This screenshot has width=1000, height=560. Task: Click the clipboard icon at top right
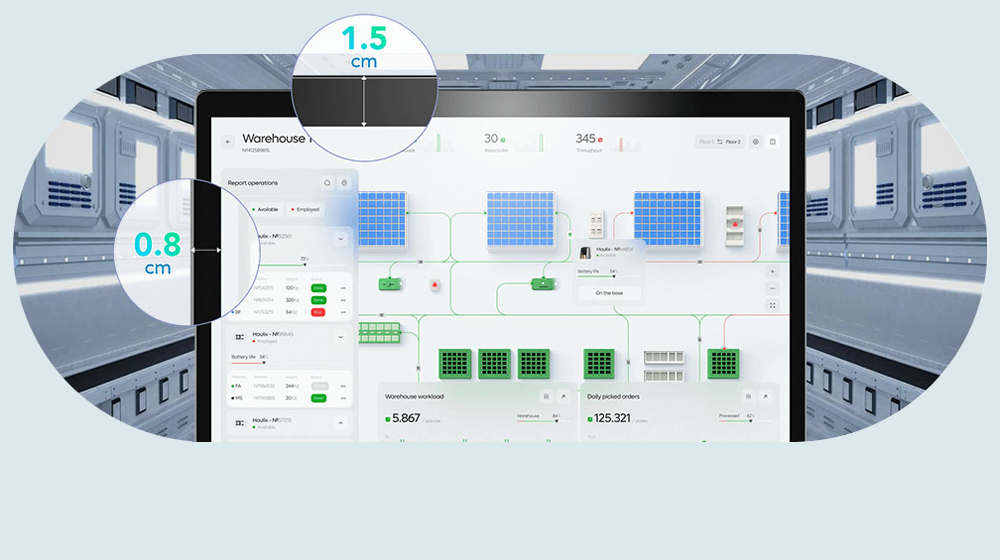point(773,142)
